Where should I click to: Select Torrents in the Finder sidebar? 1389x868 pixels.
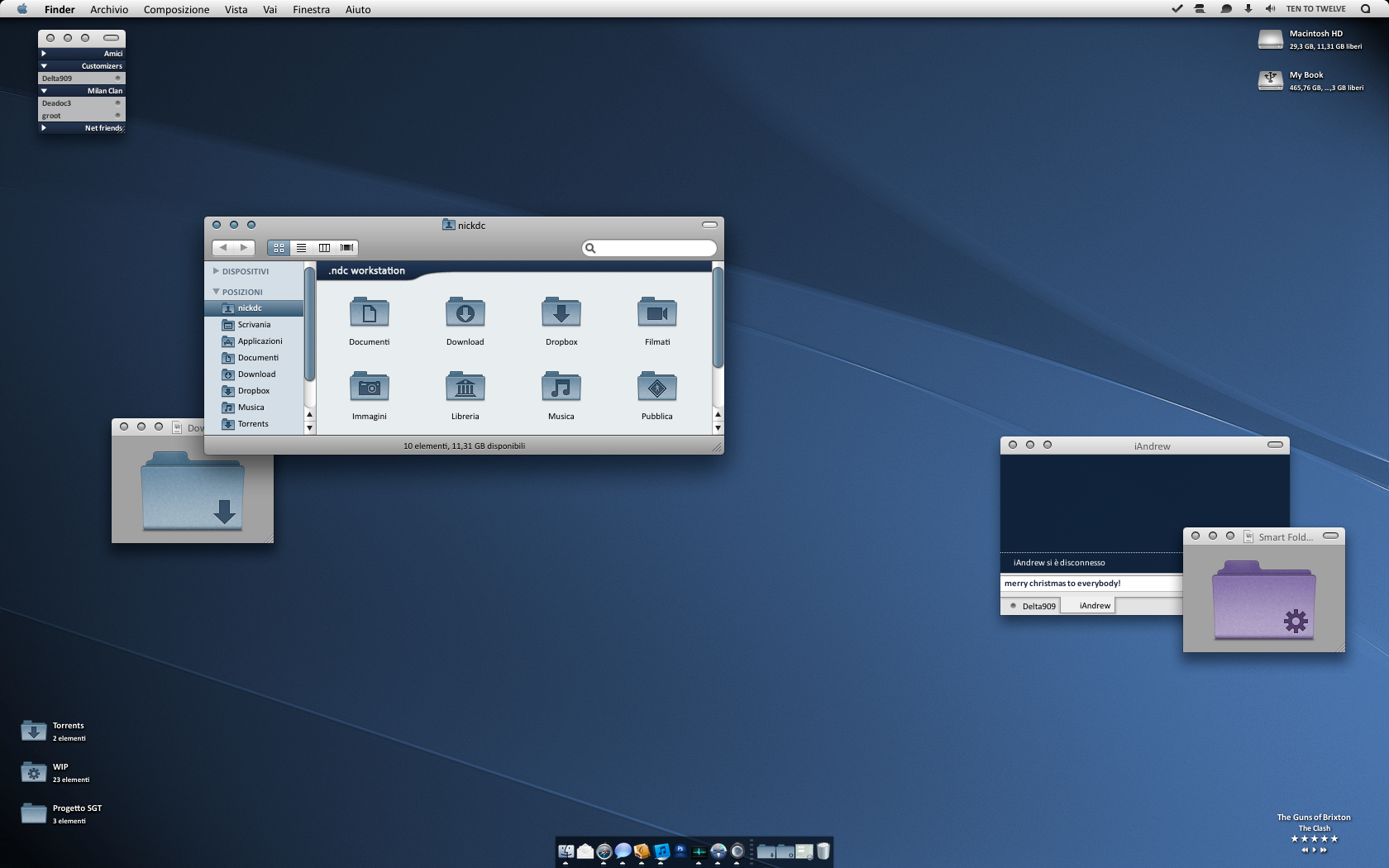(x=254, y=424)
